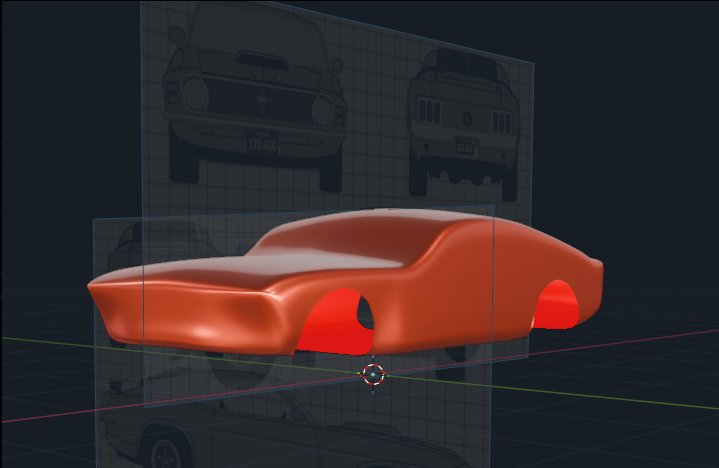Click inside the front wheel arch opening
This screenshot has height=468, width=719.
pyautogui.click(x=337, y=321)
